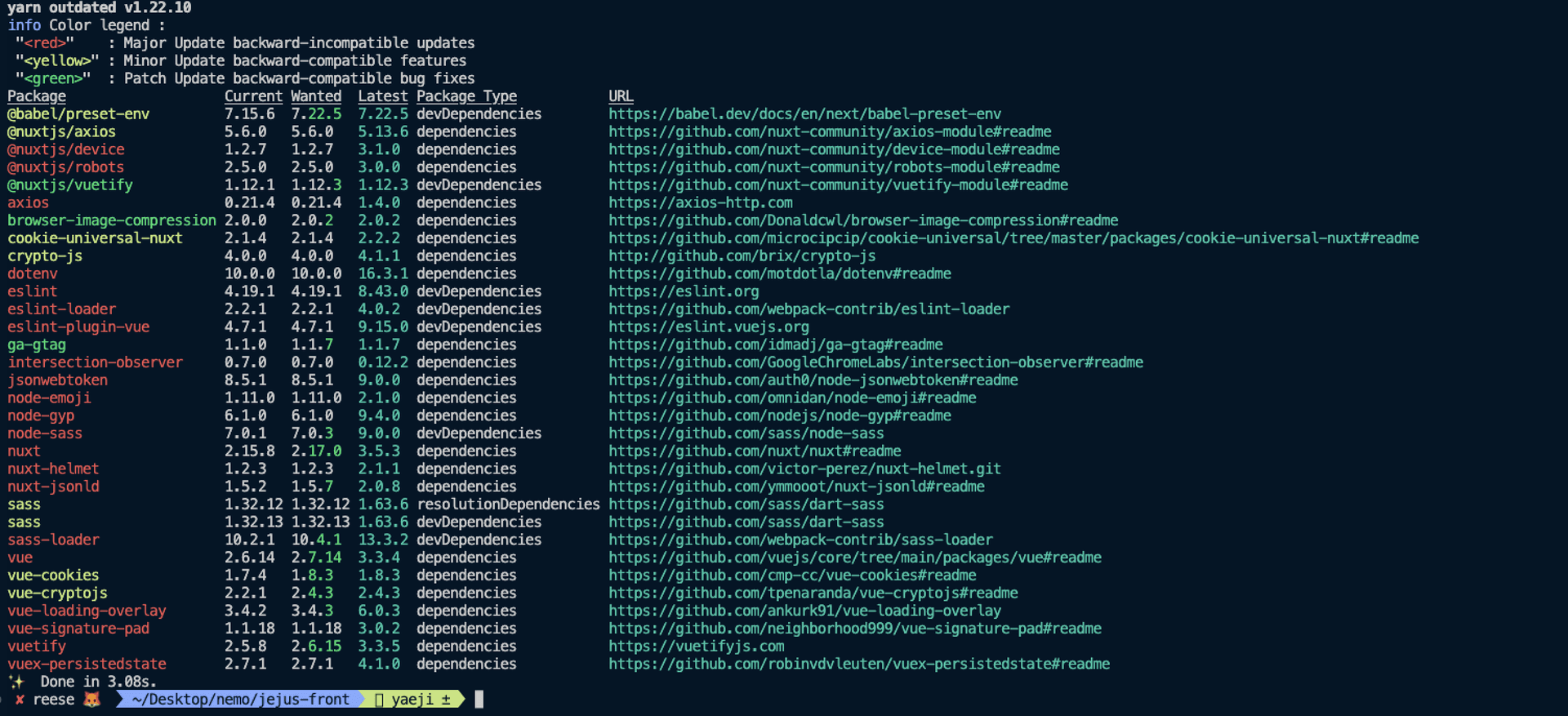This screenshot has height=716, width=1568.
Task: Open the babel-preset-env docs URL
Action: tap(804, 114)
